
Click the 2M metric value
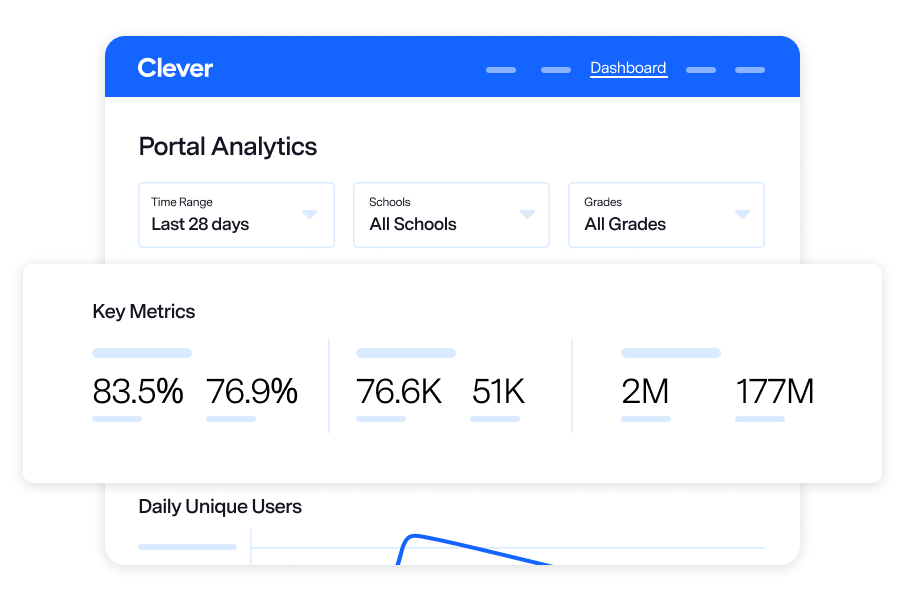point(645,392)
